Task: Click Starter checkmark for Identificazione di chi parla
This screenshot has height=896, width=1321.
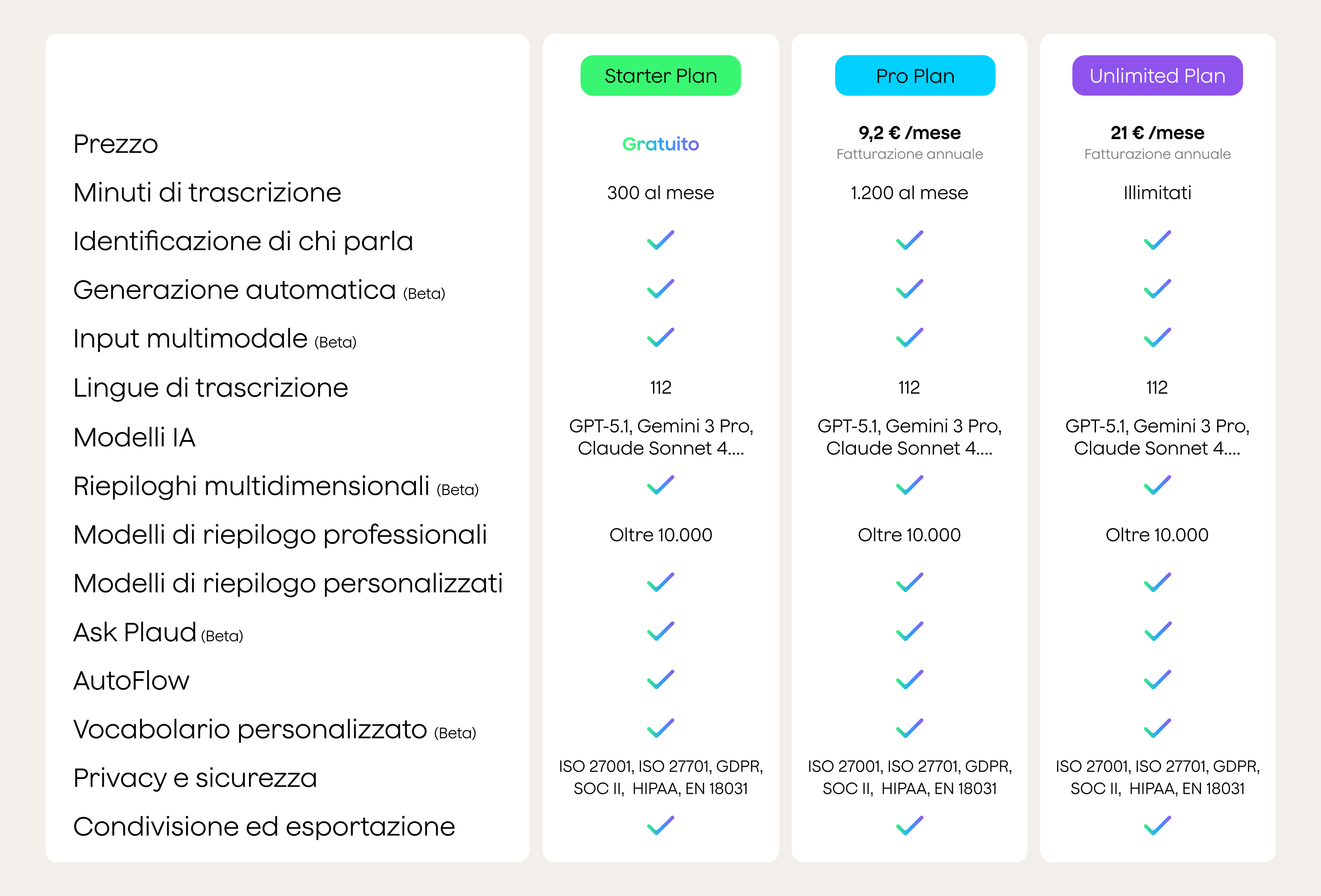Action: click(660, 240)
